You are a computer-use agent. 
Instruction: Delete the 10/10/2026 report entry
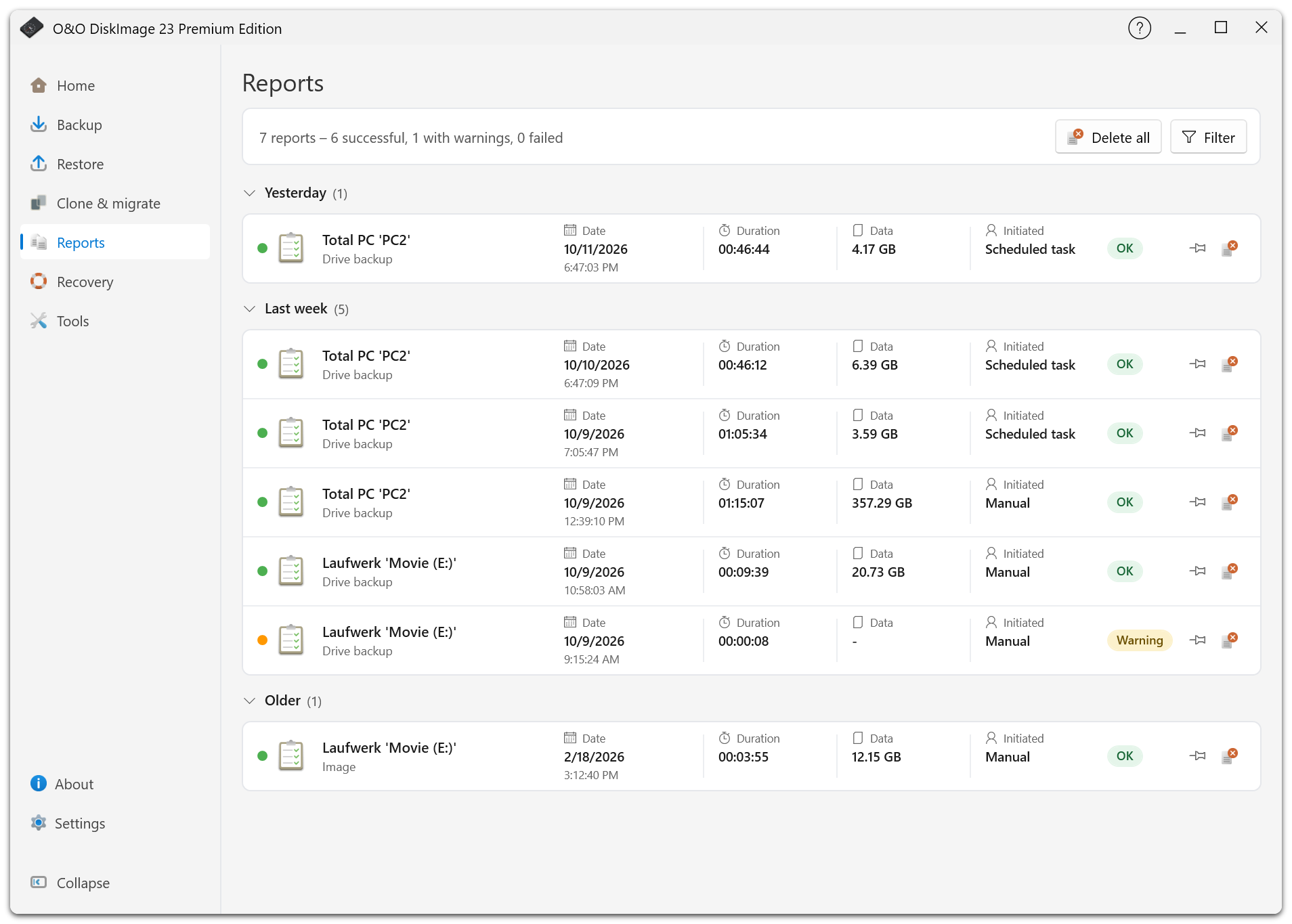[x=1229, y=364]
